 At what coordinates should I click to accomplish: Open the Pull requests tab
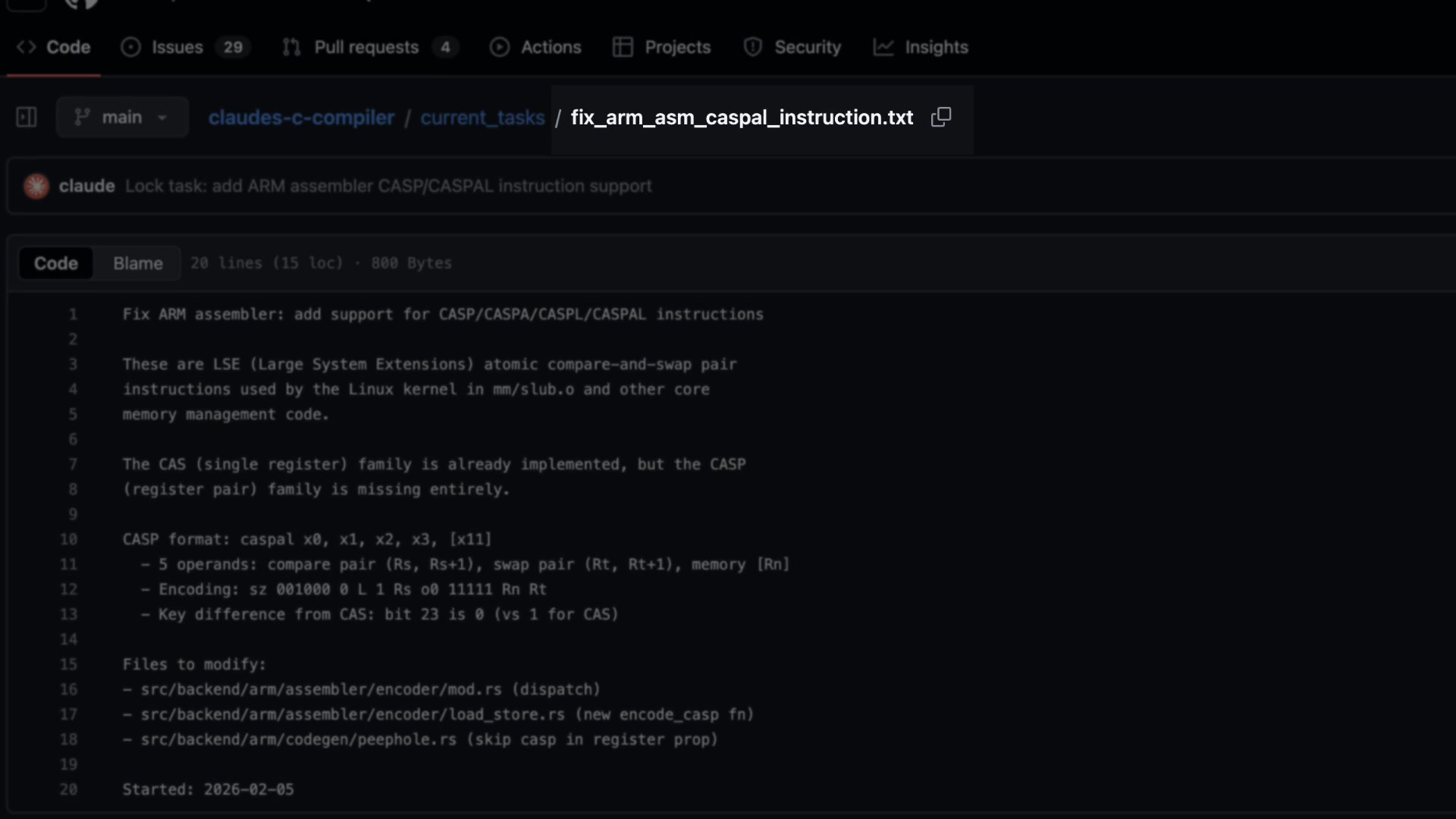[370, 47]
